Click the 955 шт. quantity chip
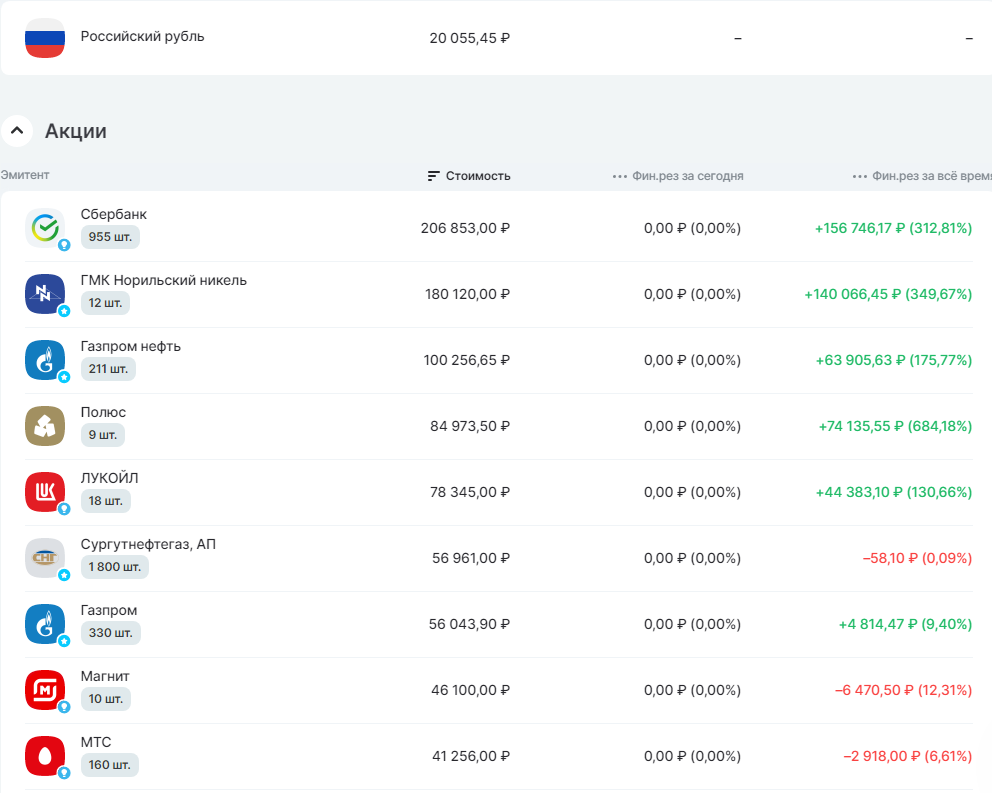 click(x=110, y=237)
